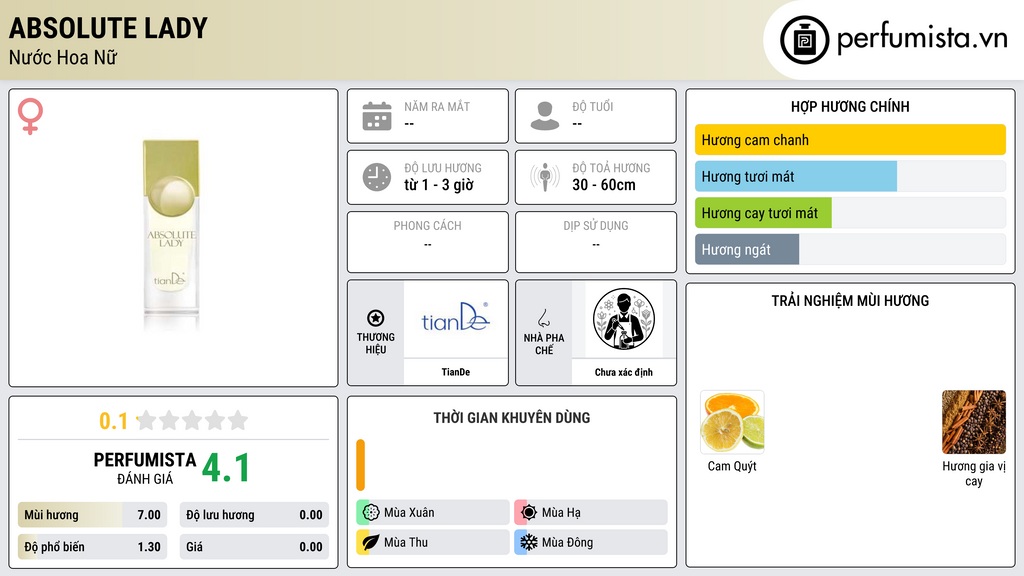Click the person icon beside Độ tuổi
Image resolution: width=1024 pixels, height=576 pixels.
click(545, 116)
